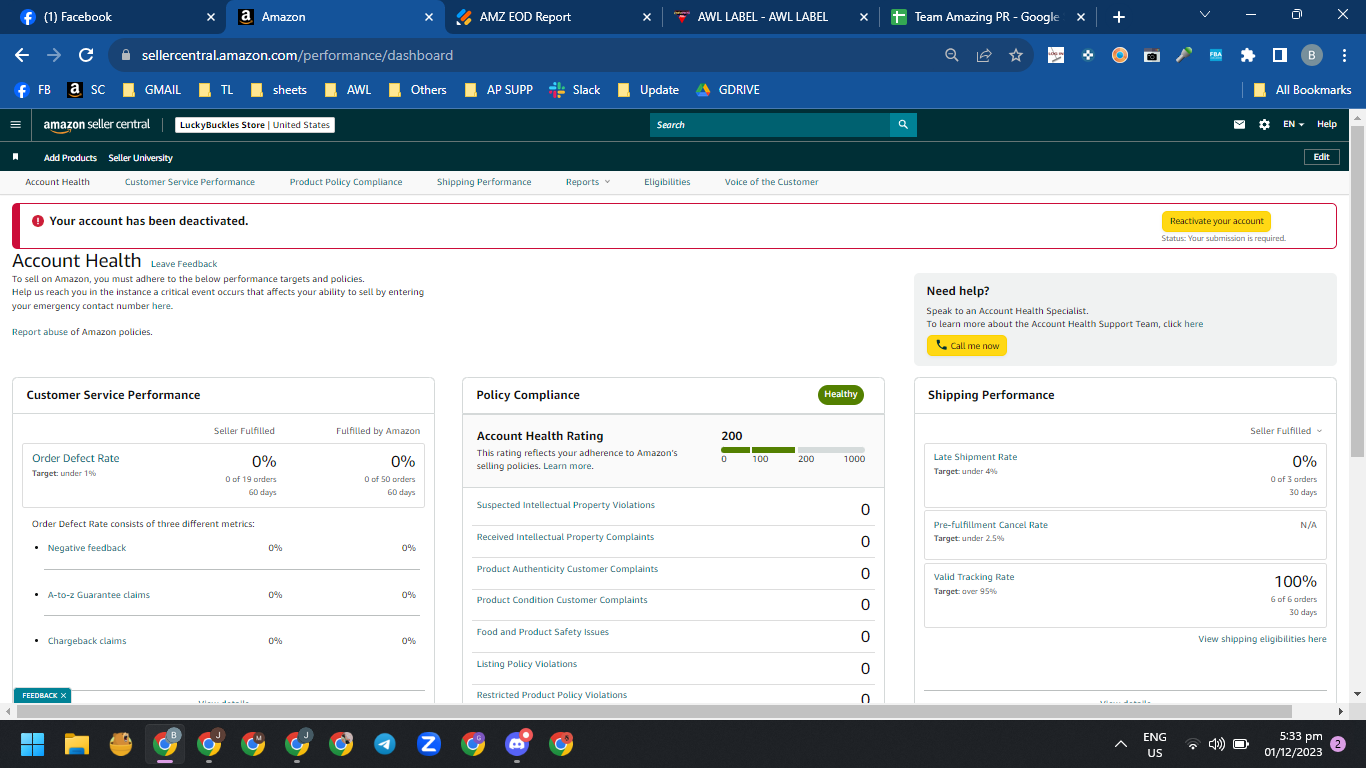Click the Leave Feedback link
The width and height of the screenshot is (1366, 768).
(184, 264)
